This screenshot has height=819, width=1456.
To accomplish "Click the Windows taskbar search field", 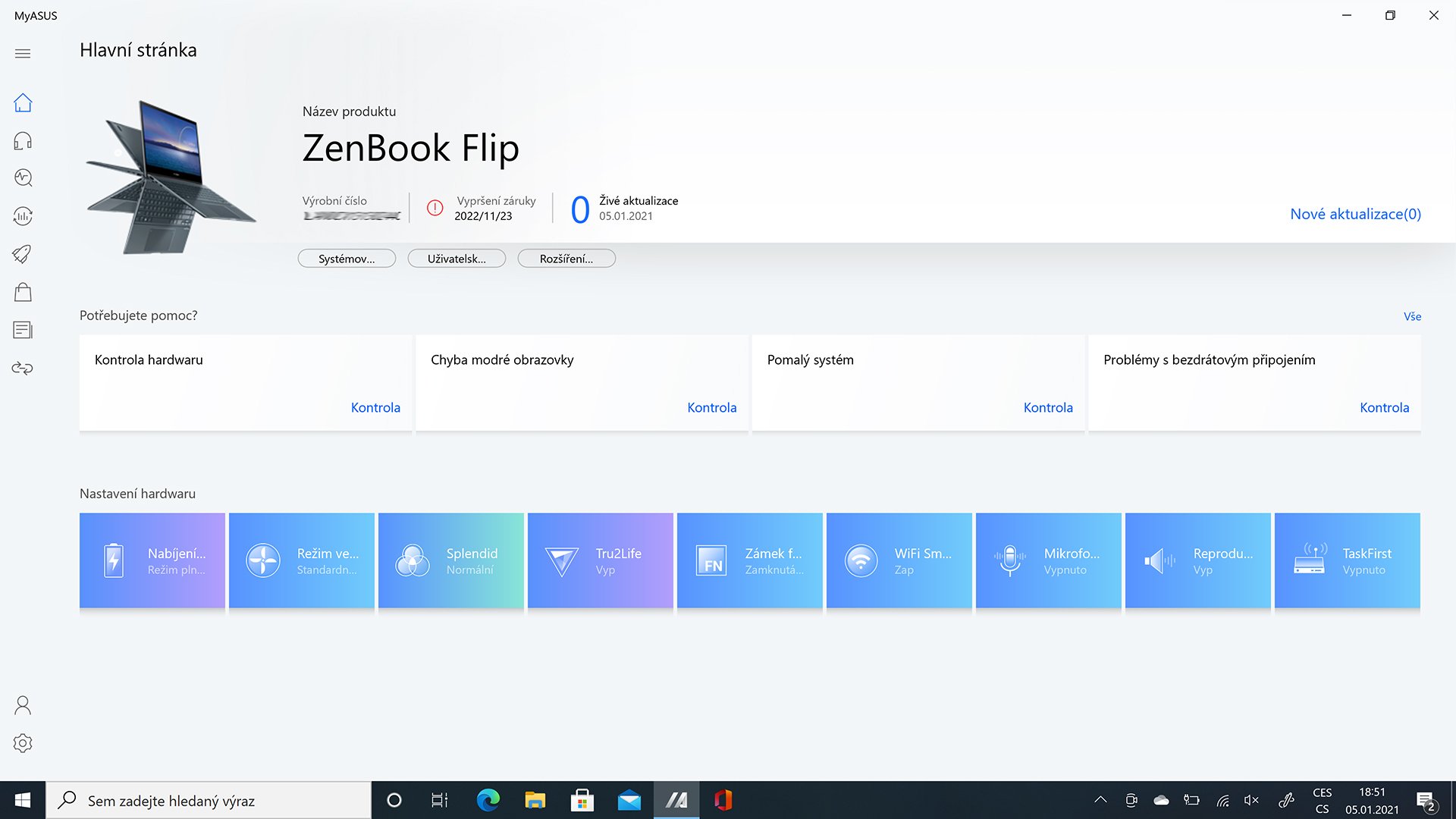I will [209, 800].
